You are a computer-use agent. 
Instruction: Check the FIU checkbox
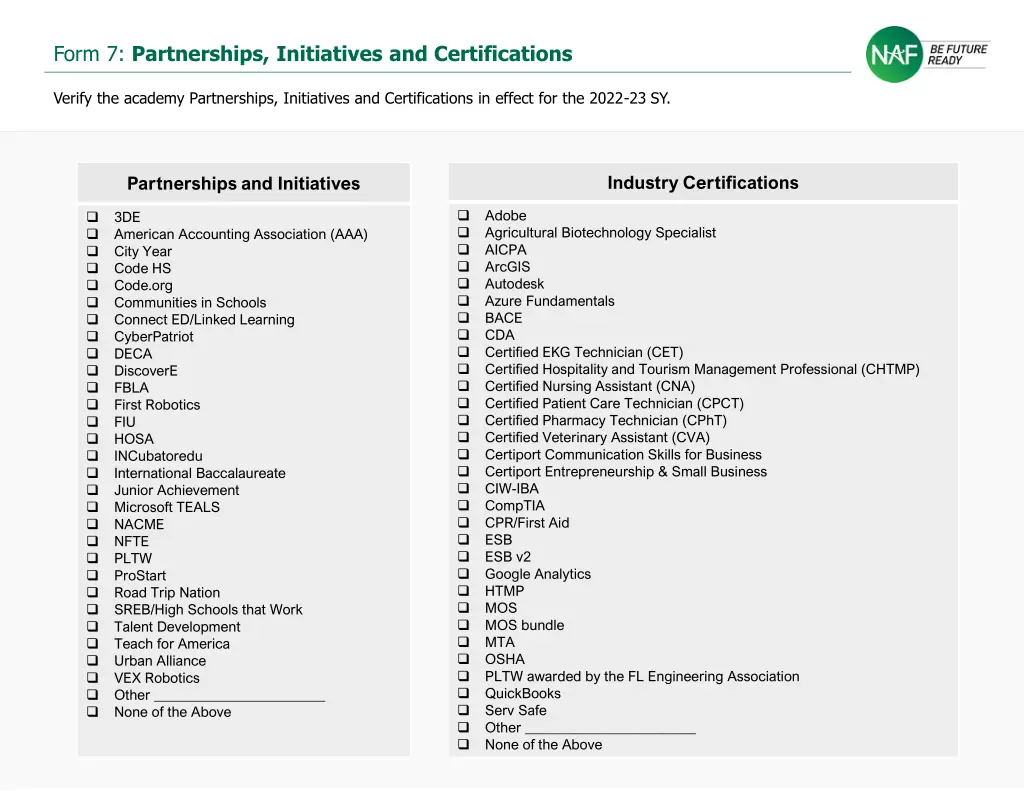[93, 421]
